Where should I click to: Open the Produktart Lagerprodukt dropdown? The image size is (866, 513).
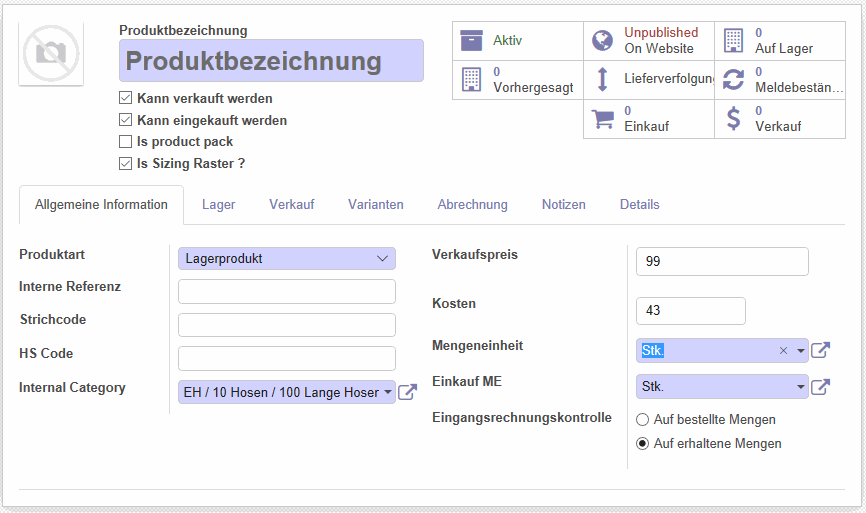287,258
